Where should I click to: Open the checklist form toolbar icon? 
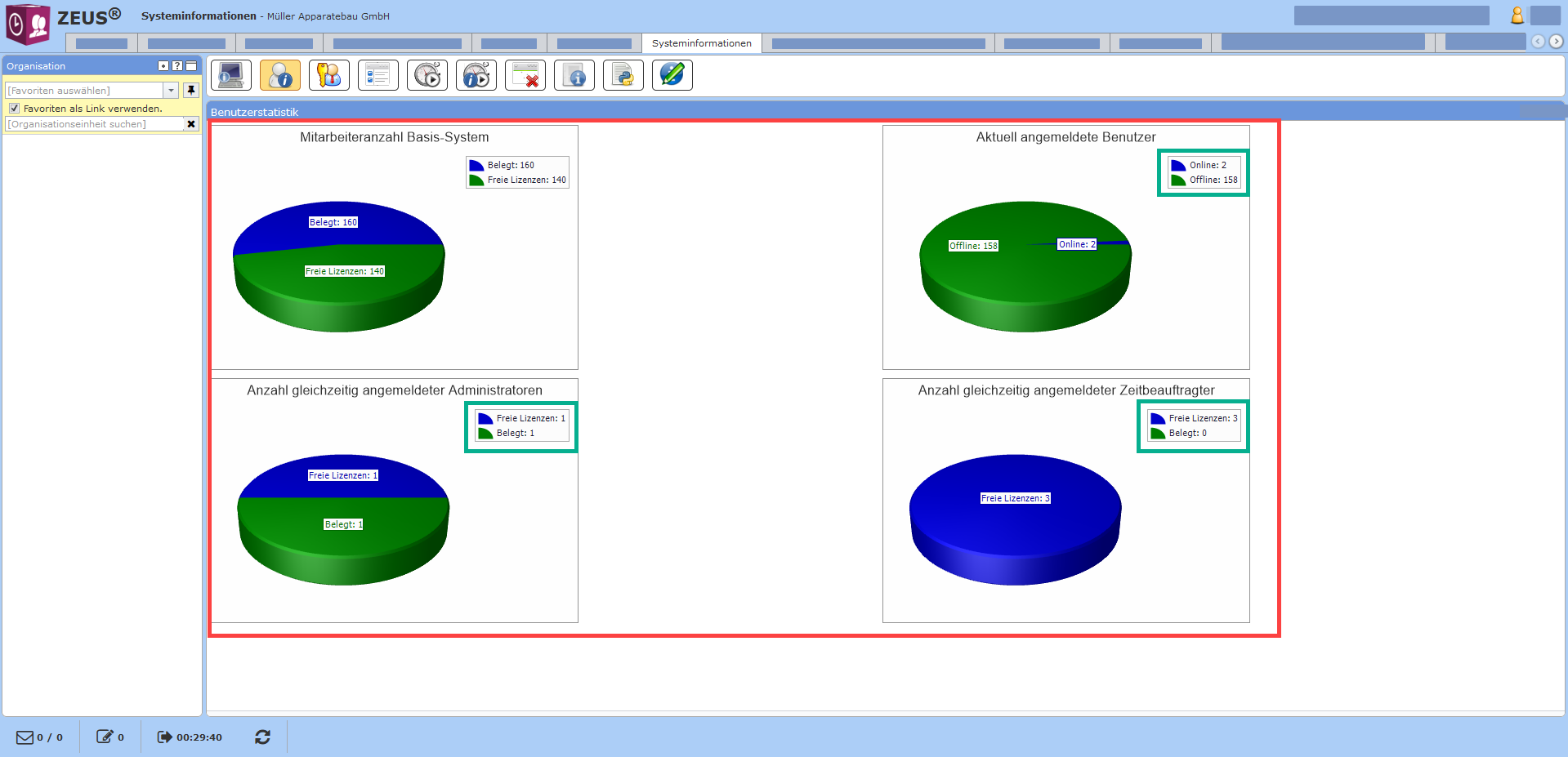(378, 75)
